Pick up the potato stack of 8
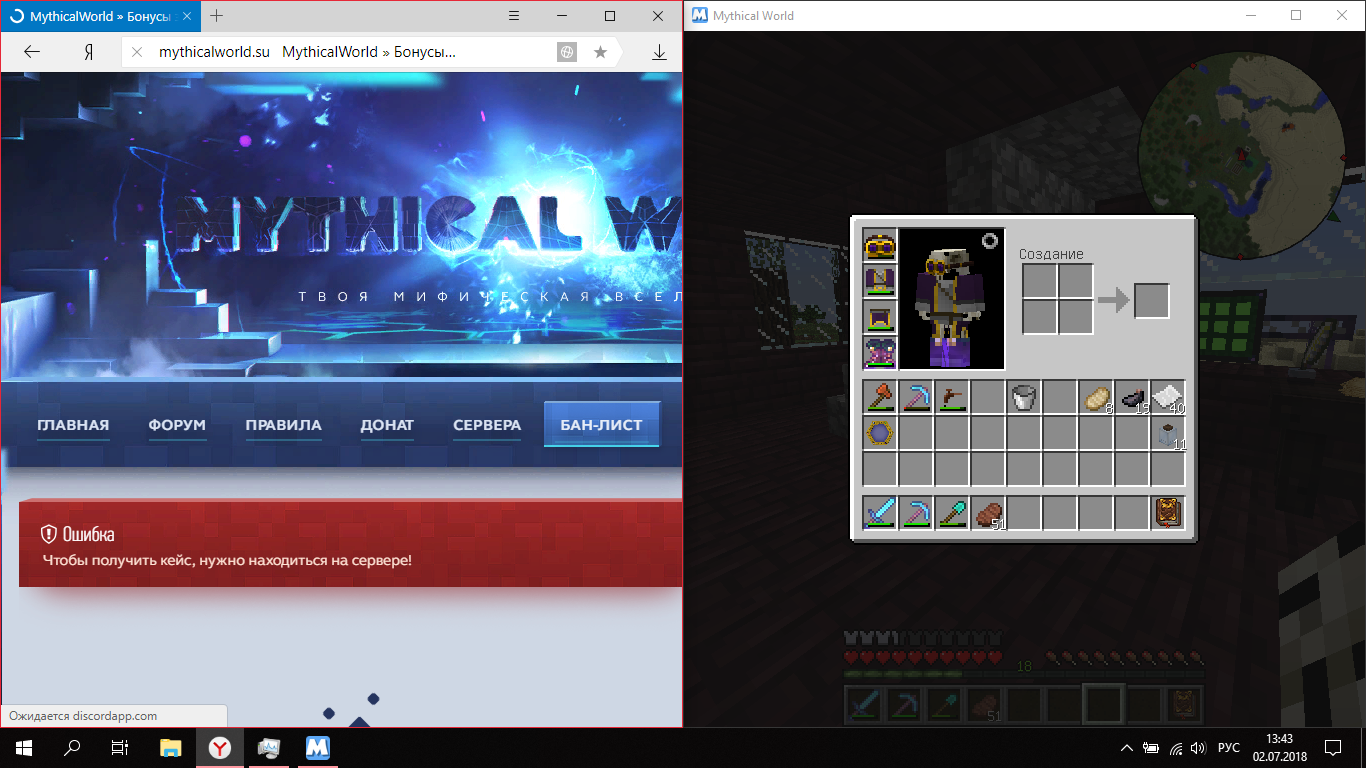Viewport: 1366px width, 768px height. [1096, 398]
